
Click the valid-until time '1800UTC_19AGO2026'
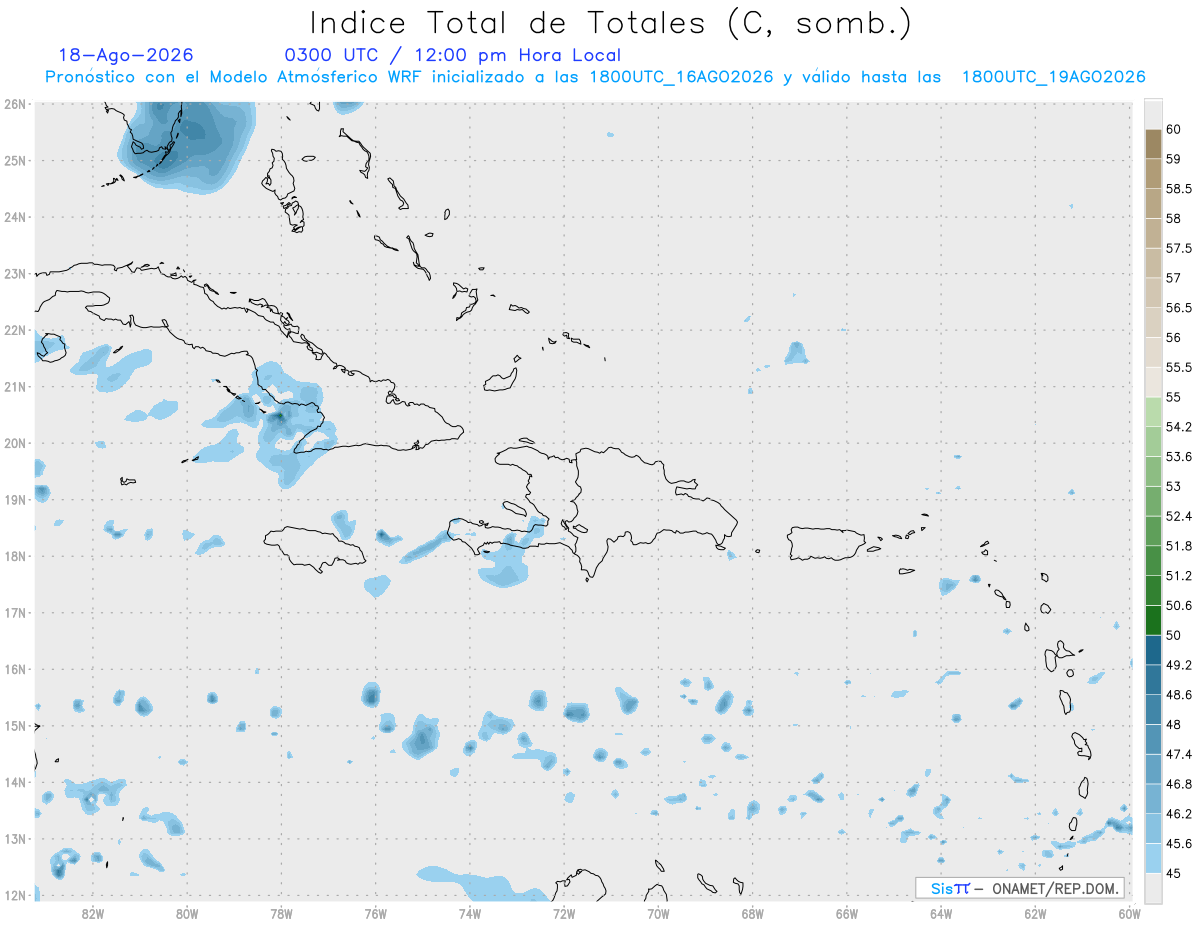(x=1053, y=77)
